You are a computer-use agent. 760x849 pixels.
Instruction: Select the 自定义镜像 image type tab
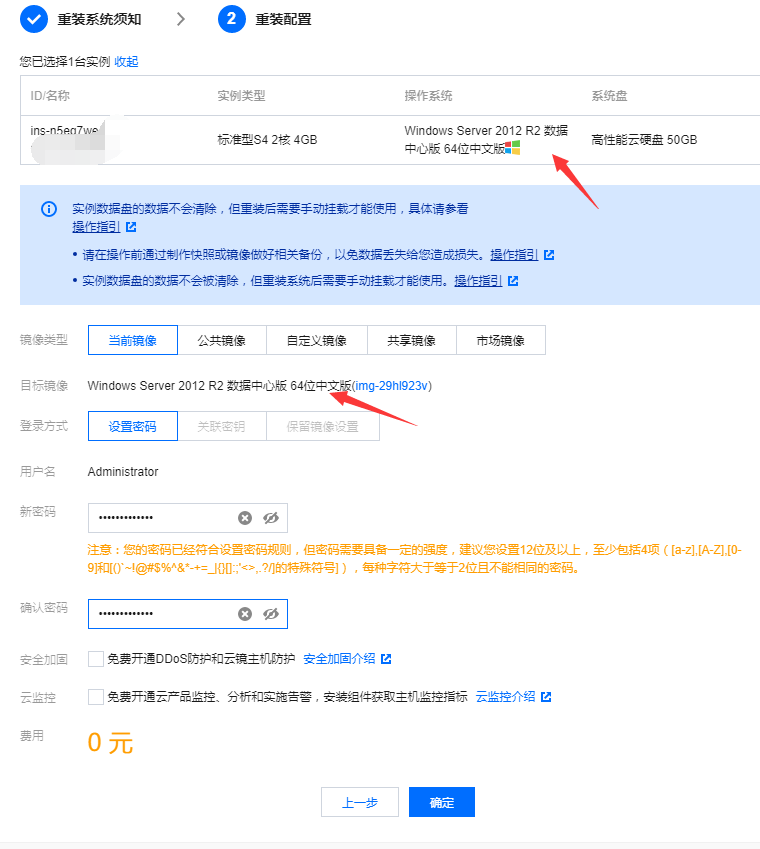(x=317, y=340)
